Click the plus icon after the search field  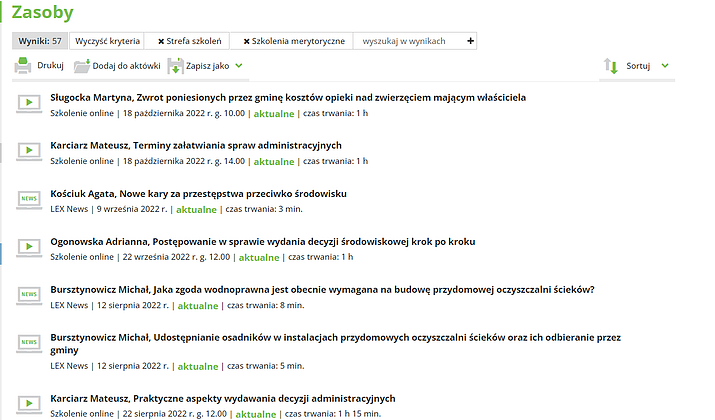pyautogui.click(x=471, y=41)
